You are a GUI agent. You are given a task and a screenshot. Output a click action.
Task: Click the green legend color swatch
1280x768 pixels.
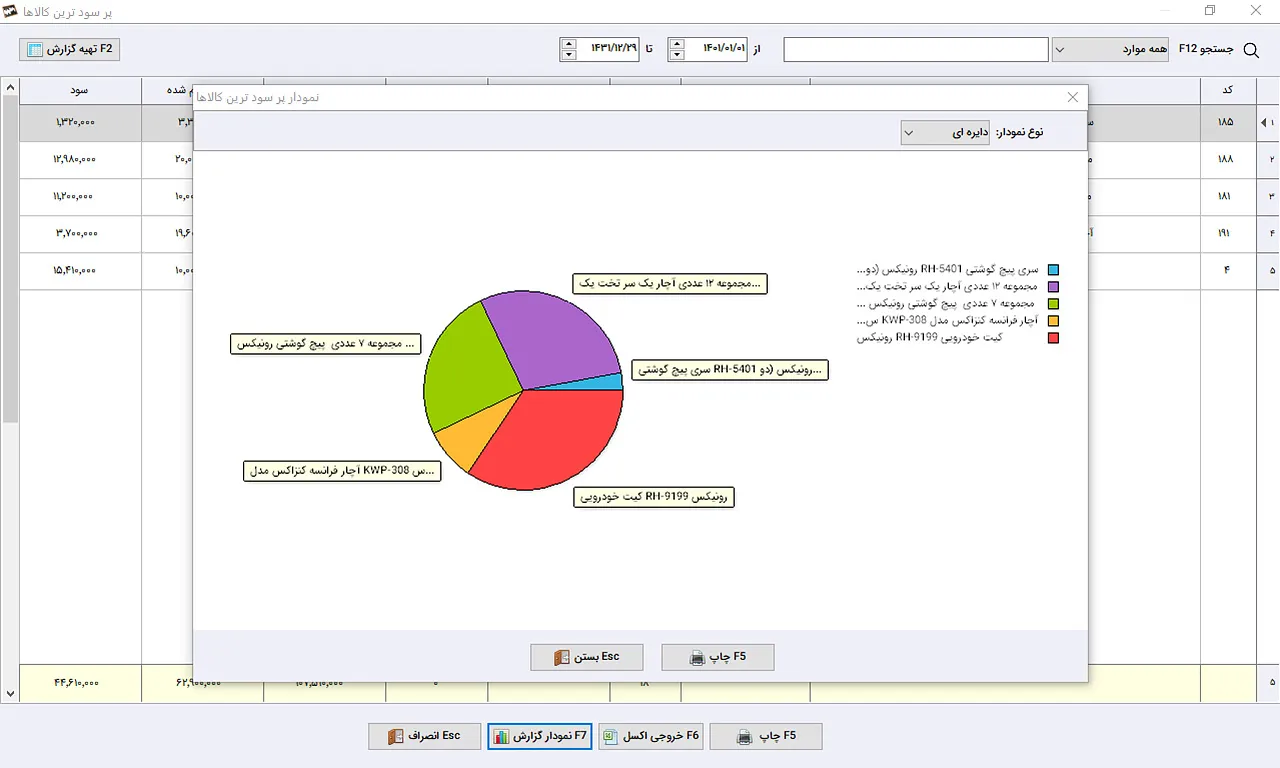1053,304
